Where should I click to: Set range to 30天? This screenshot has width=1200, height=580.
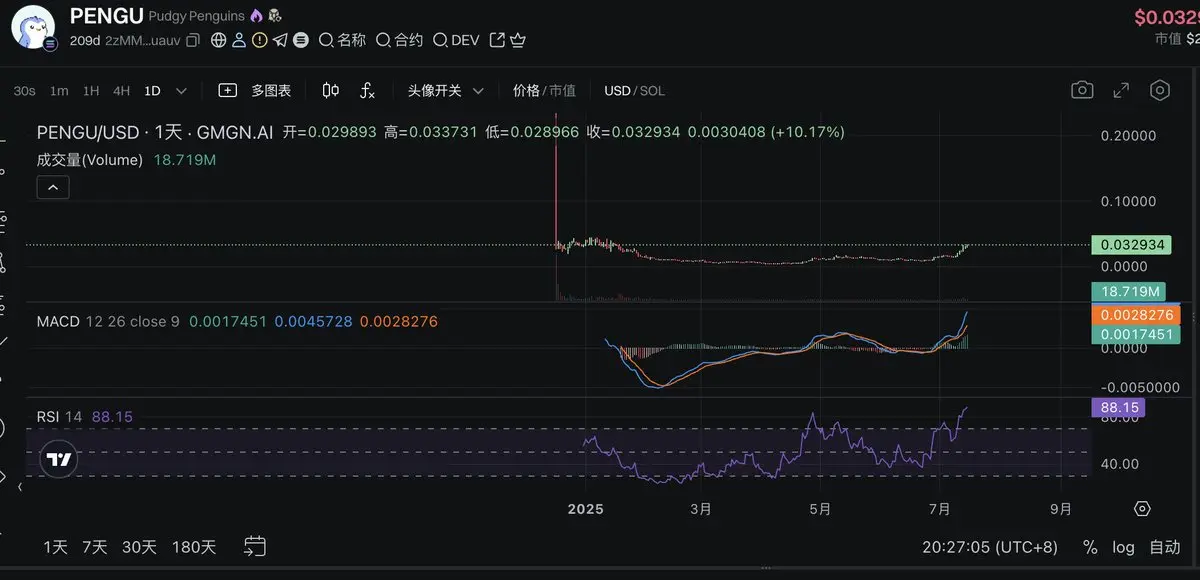click(140, 547)
